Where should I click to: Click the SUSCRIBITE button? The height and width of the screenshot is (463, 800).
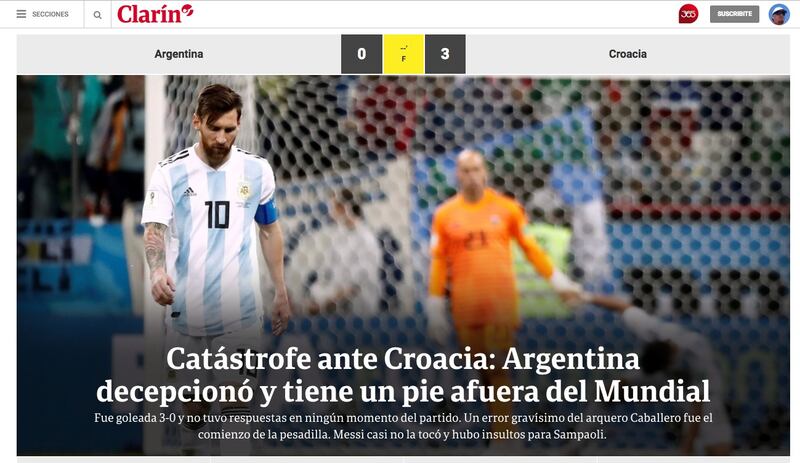click(734, 14)
